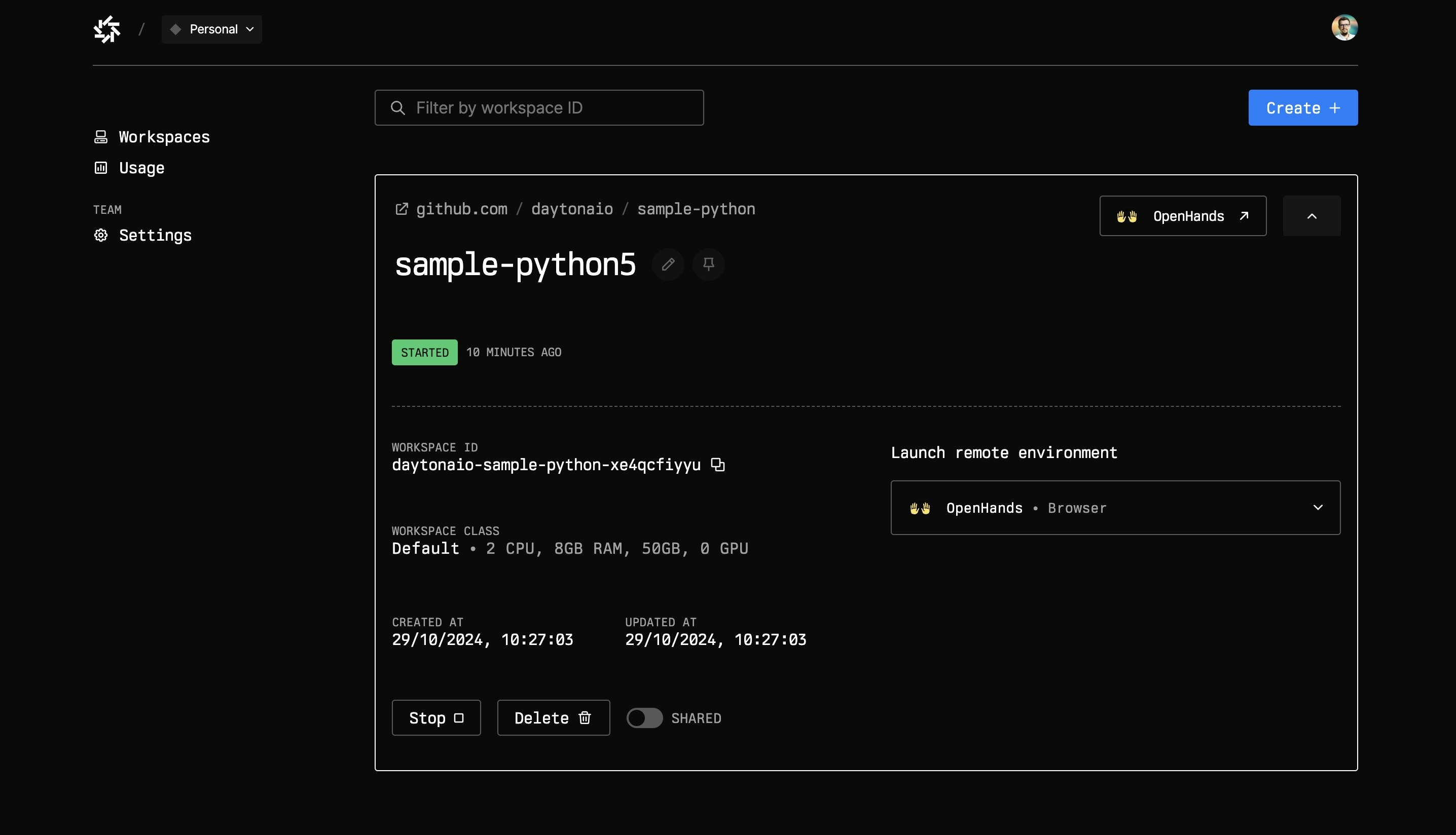
Task: Collapse the workspace card with the chevron
Action: 1312,216
